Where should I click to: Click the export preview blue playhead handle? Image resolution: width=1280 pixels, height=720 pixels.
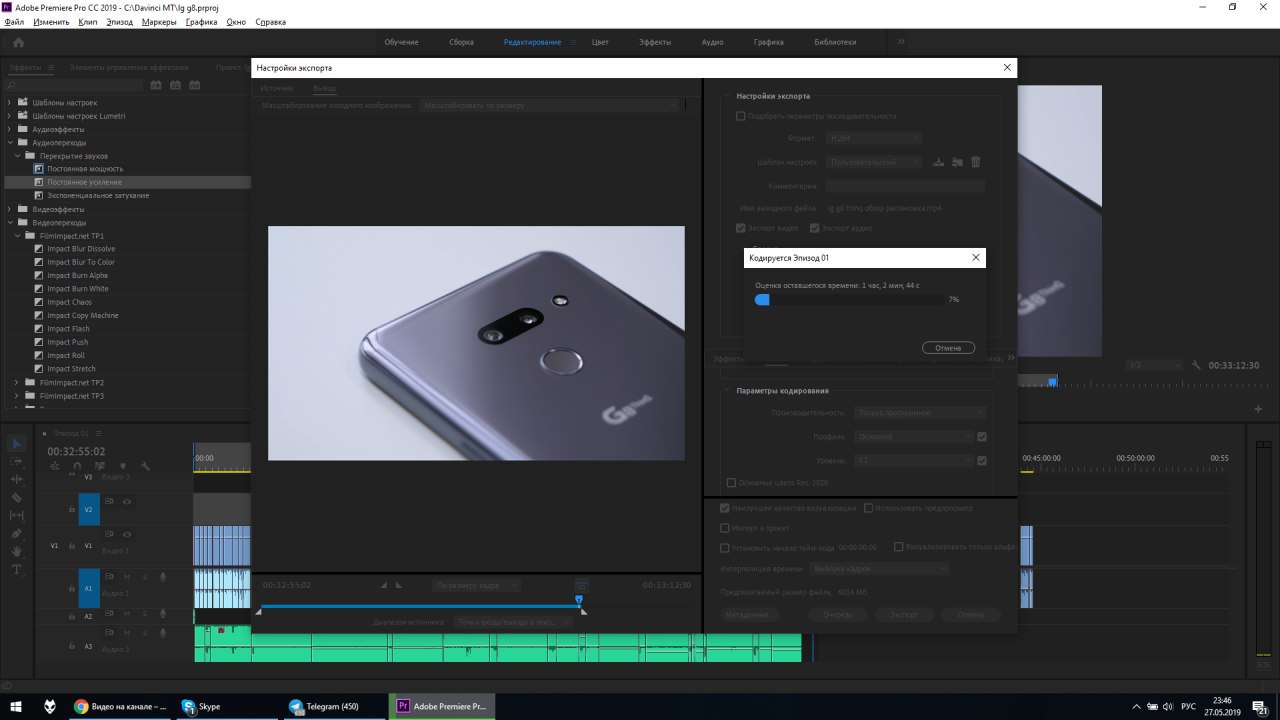coord(579,600)
